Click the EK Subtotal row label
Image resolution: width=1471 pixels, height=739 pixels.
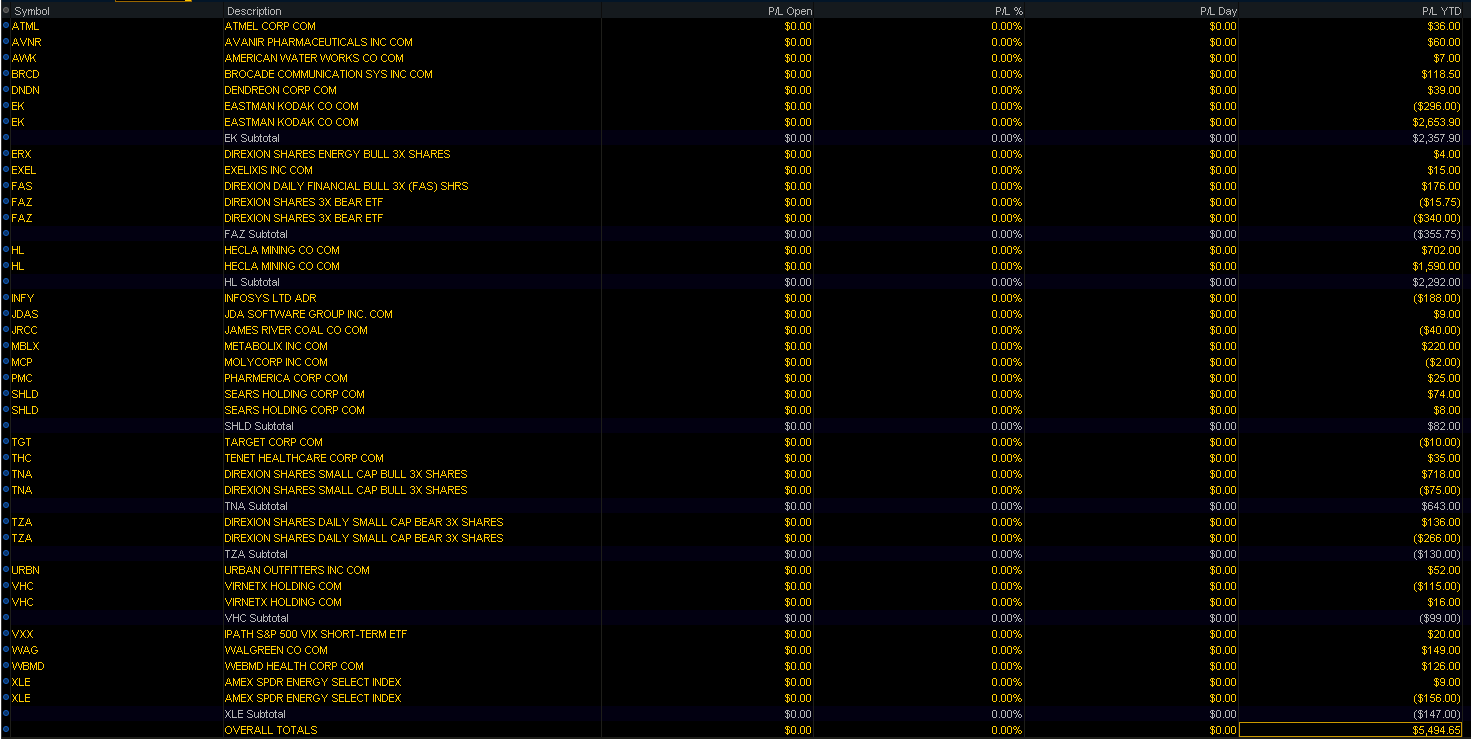coord(252,138)
